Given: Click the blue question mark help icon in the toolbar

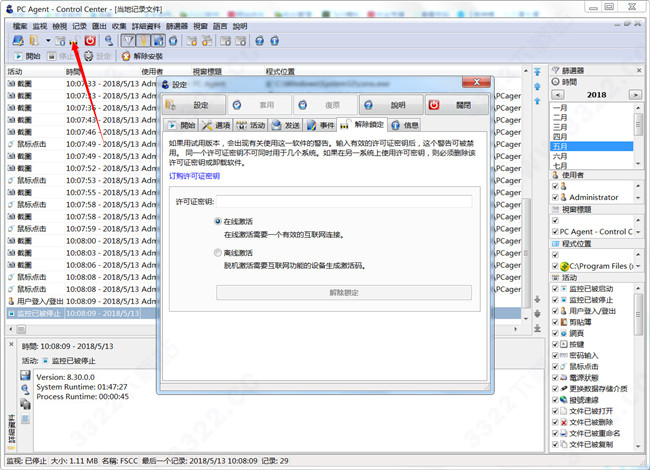Looking at the screenshot, I should click(260, 41).
